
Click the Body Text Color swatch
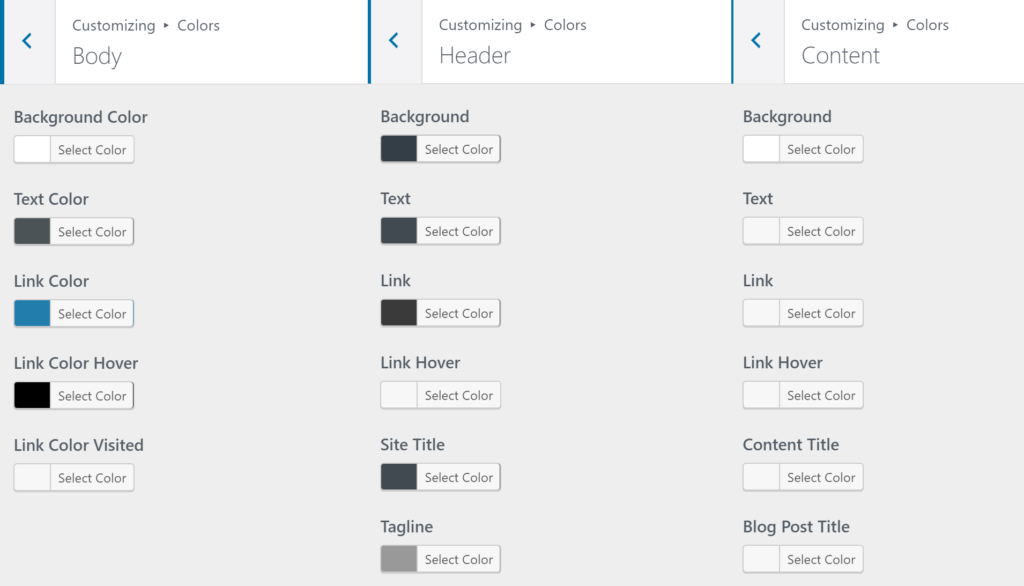[33, 231]
